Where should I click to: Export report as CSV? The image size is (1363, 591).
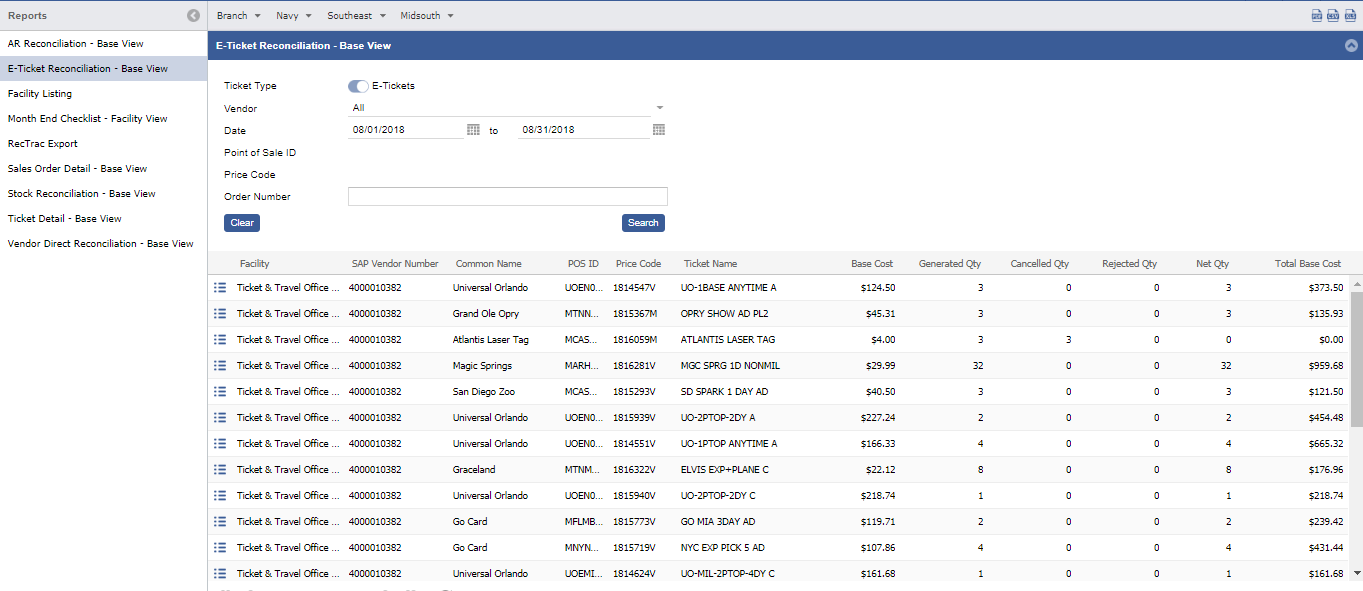tap(1333, 16)
